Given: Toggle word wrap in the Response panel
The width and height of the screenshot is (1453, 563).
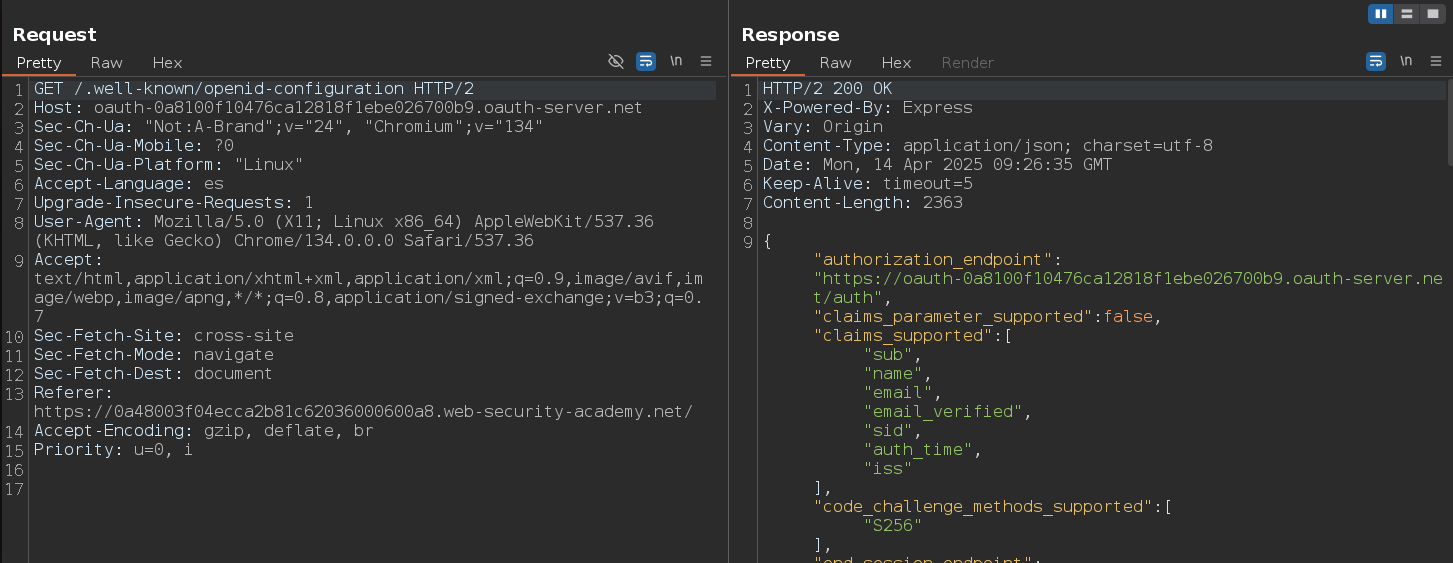Looking at the screenshot, I should pos(1376,62).
